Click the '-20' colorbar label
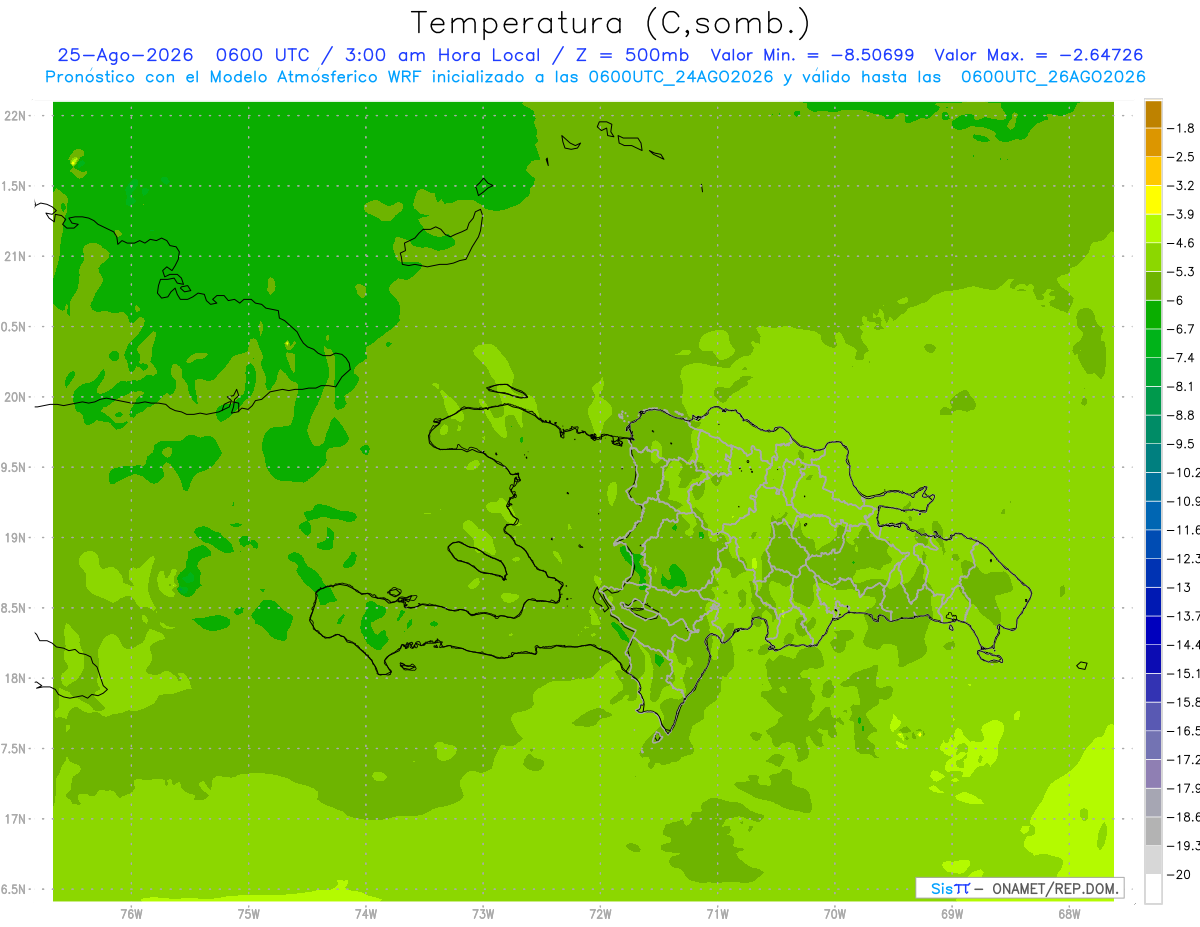The width and height of the screenshot is (1200, 927). point(1180,874)
